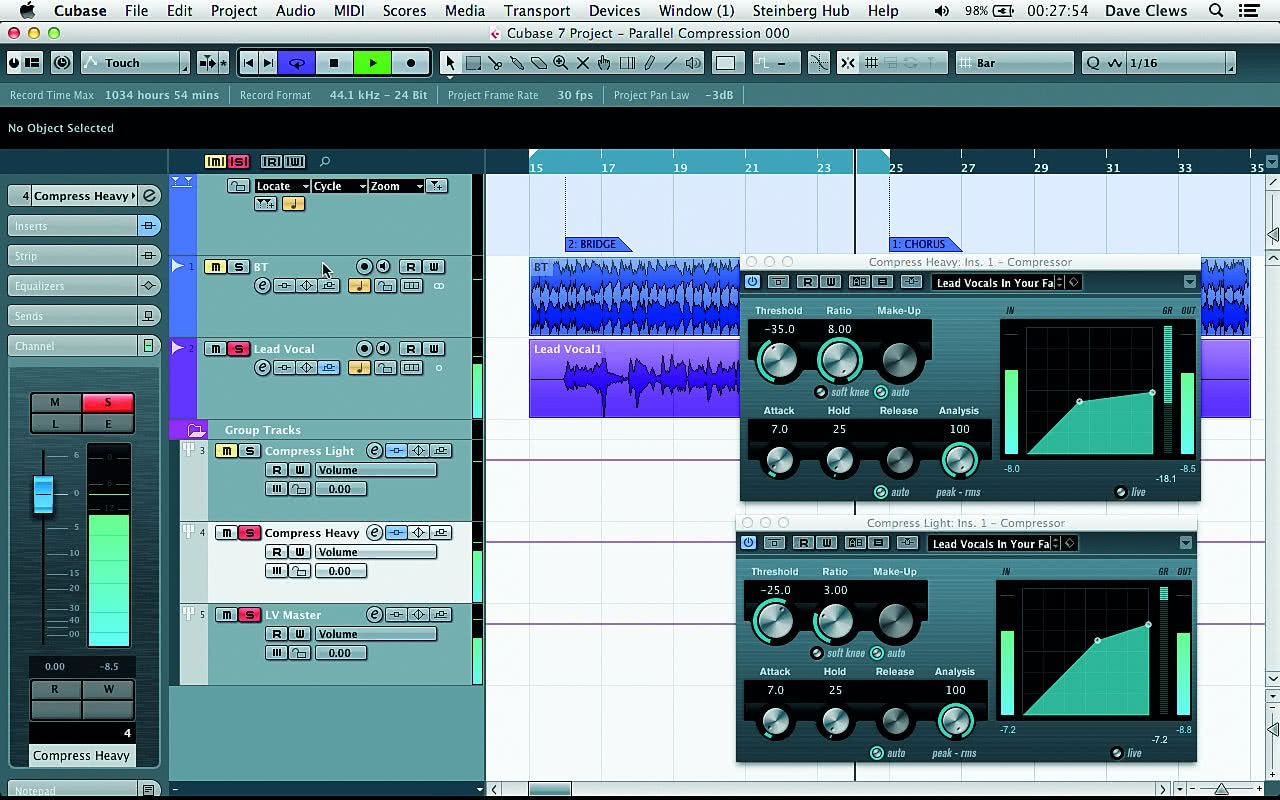Unsolo the Lead Vocal track
This screenshot has height=800, width=1280.
(x=238, y=349)
